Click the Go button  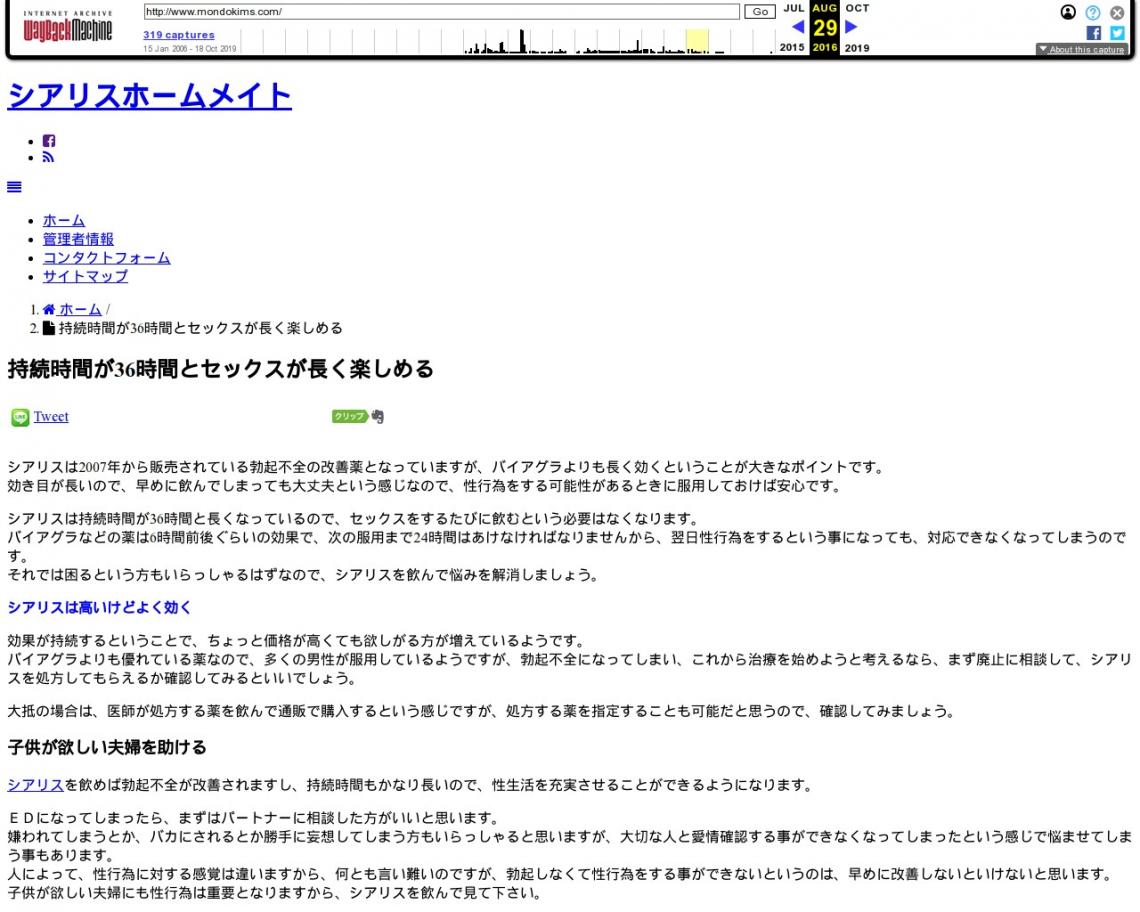(760, 12)
